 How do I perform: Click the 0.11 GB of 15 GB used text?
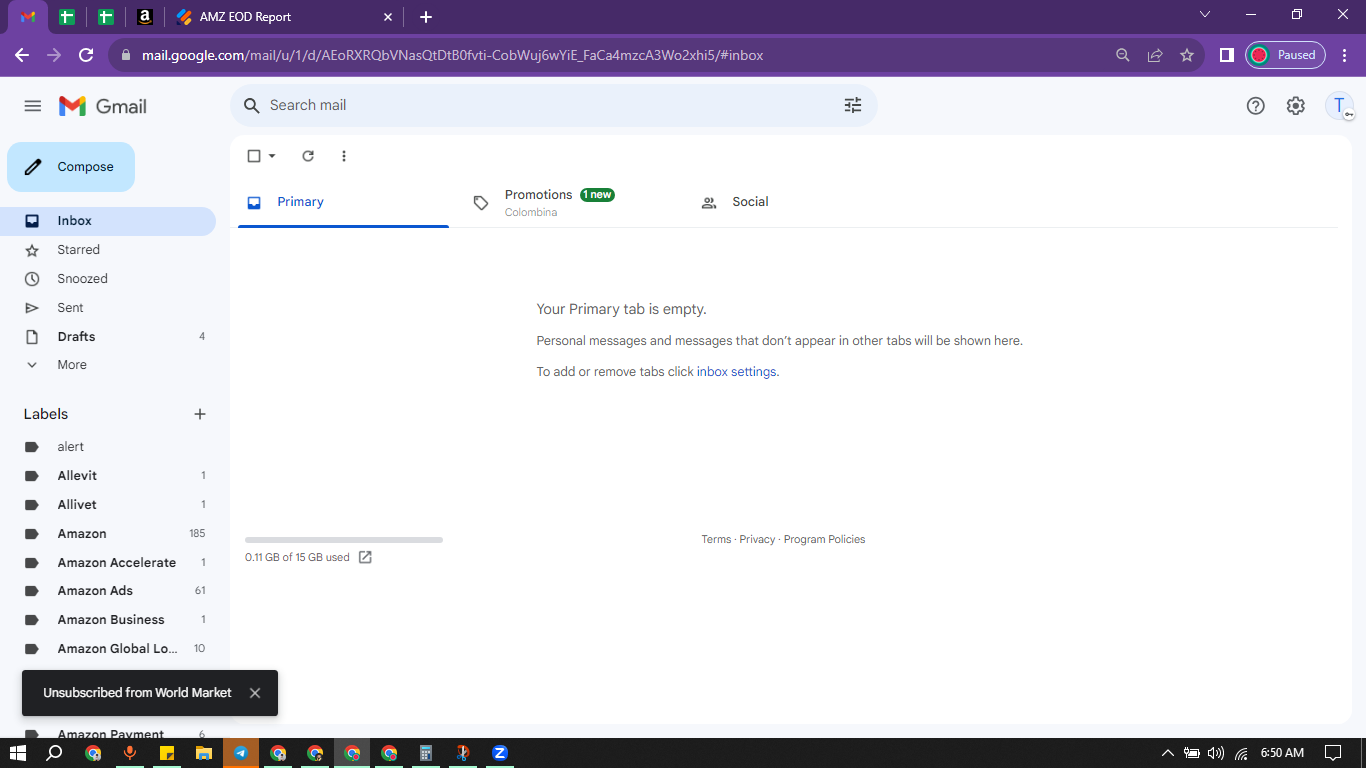point(297,557)
